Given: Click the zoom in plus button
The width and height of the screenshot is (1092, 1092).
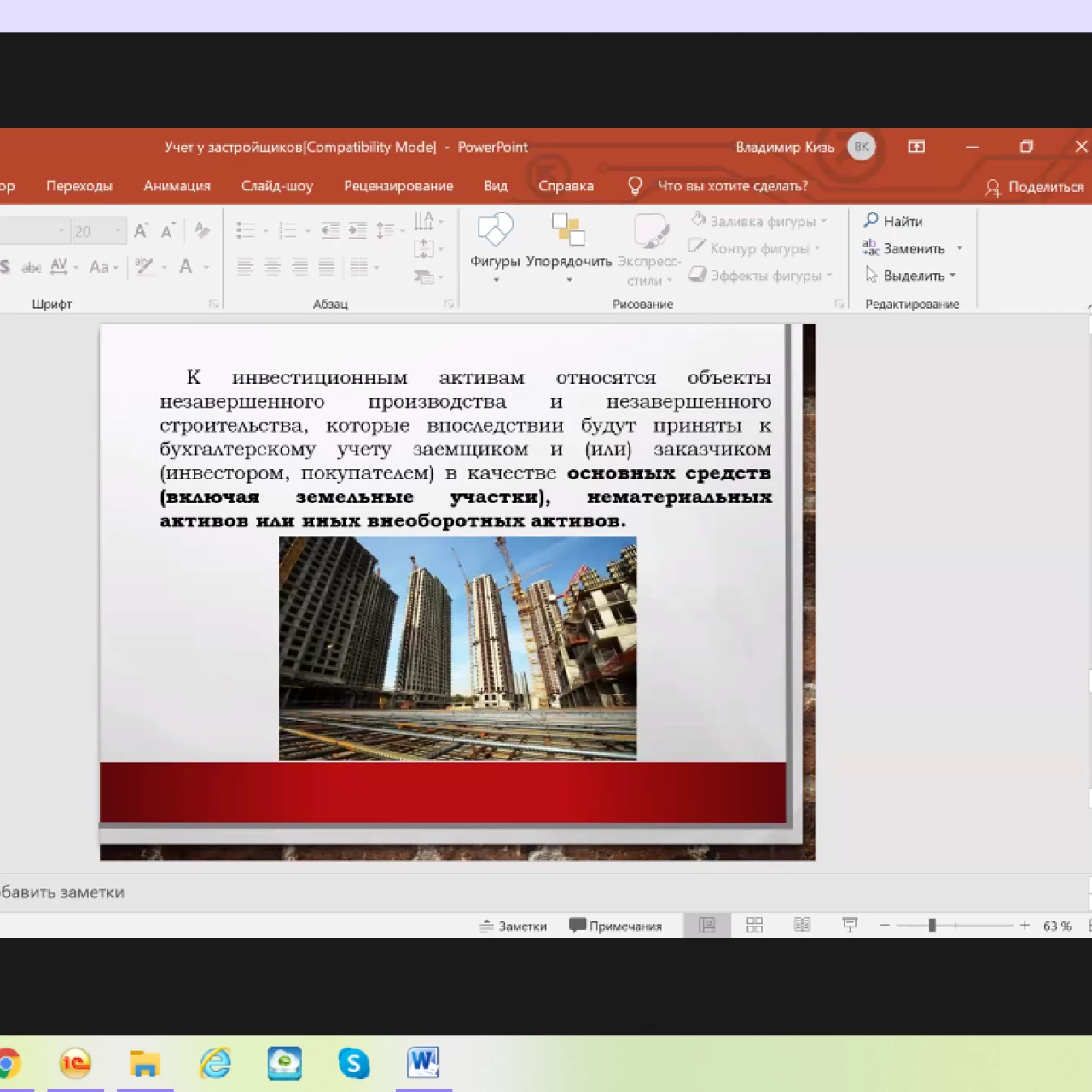Looking at the screenshot, I should (1025, 926).
